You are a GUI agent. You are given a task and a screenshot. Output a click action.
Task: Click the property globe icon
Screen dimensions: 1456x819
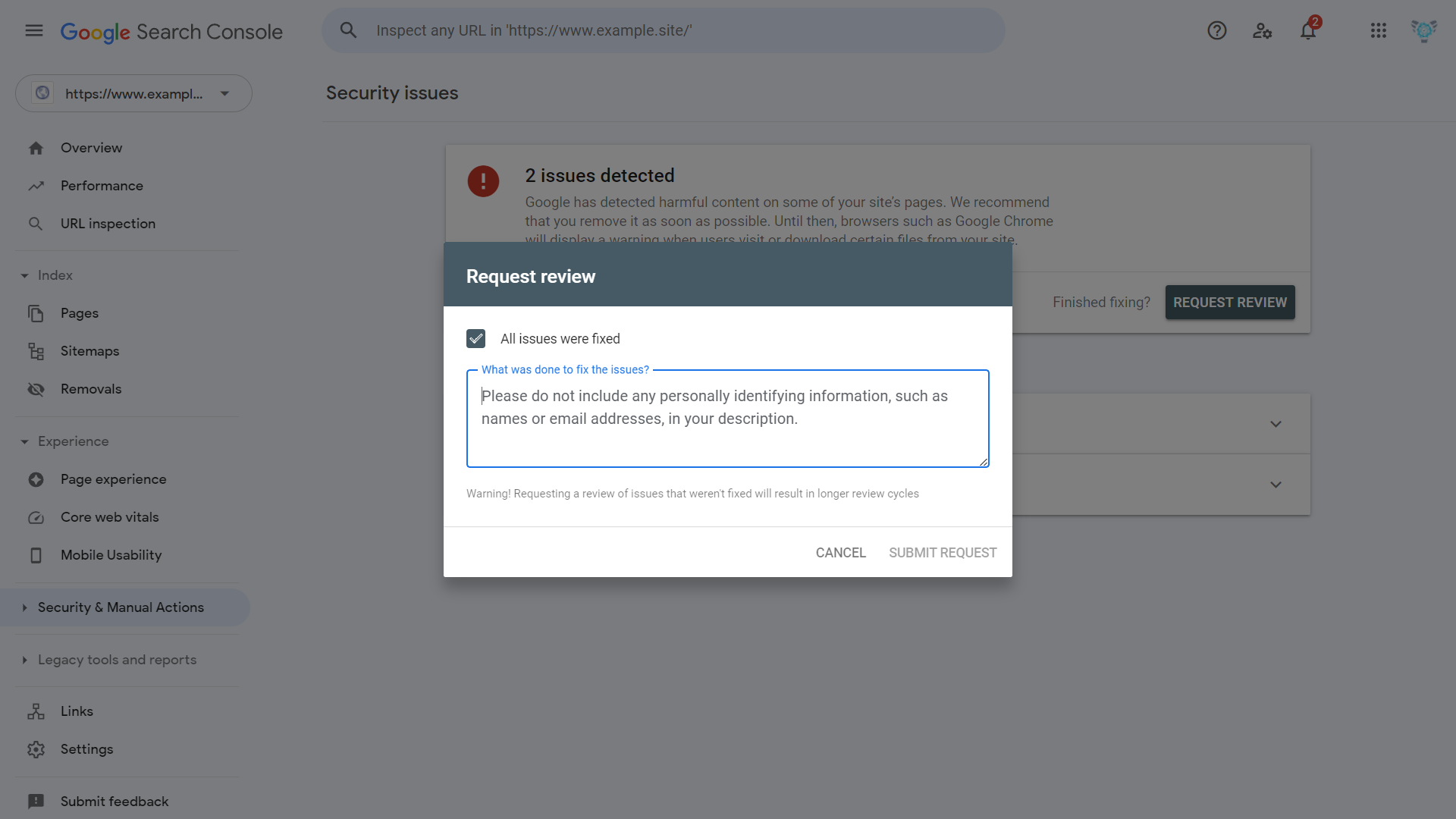point(42,93)
